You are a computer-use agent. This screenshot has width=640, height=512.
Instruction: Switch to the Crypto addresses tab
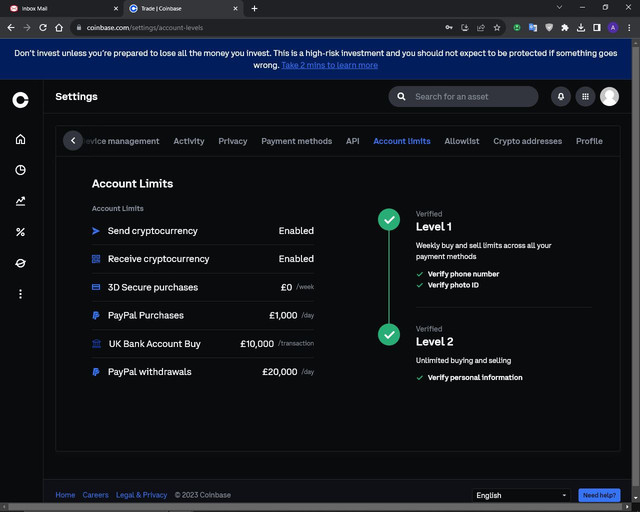pyautogui.click(x=527, y=141)
